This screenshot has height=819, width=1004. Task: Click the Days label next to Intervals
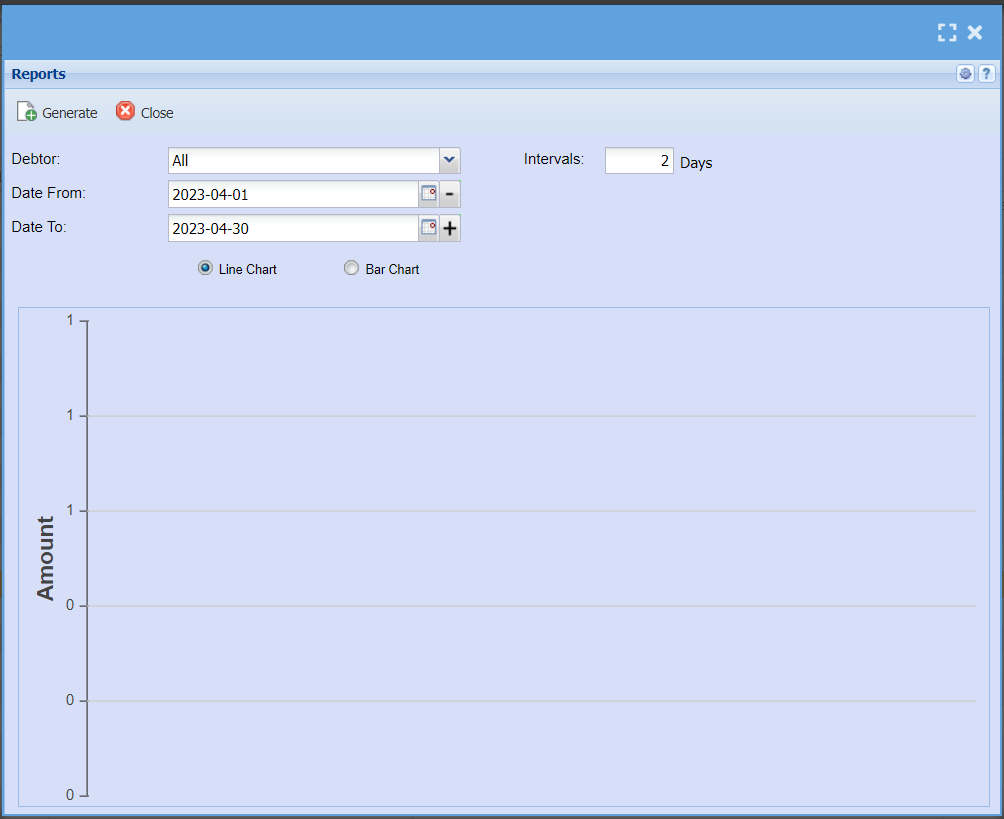(x=696, y=163)
